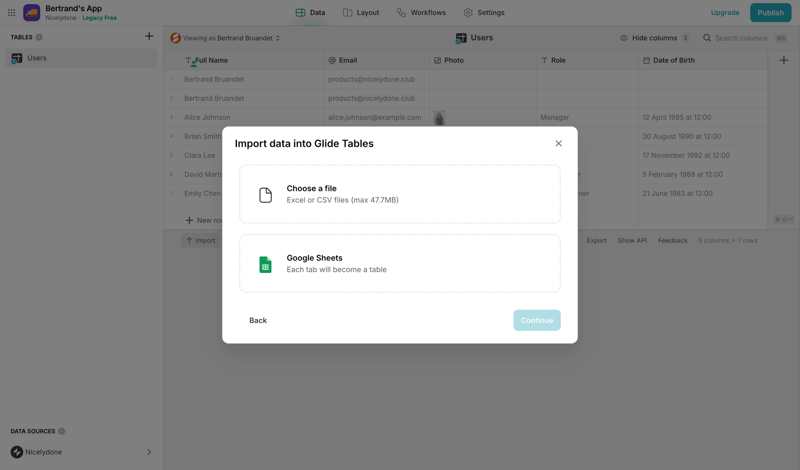Viewport: 800px width, 470px height.
Task: Select the Users table in sidebar
Action: point(82,58)
